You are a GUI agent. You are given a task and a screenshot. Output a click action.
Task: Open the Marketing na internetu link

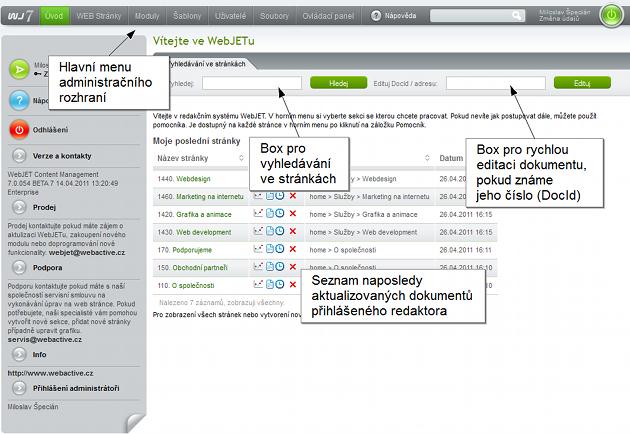click(x=210, y=197)
